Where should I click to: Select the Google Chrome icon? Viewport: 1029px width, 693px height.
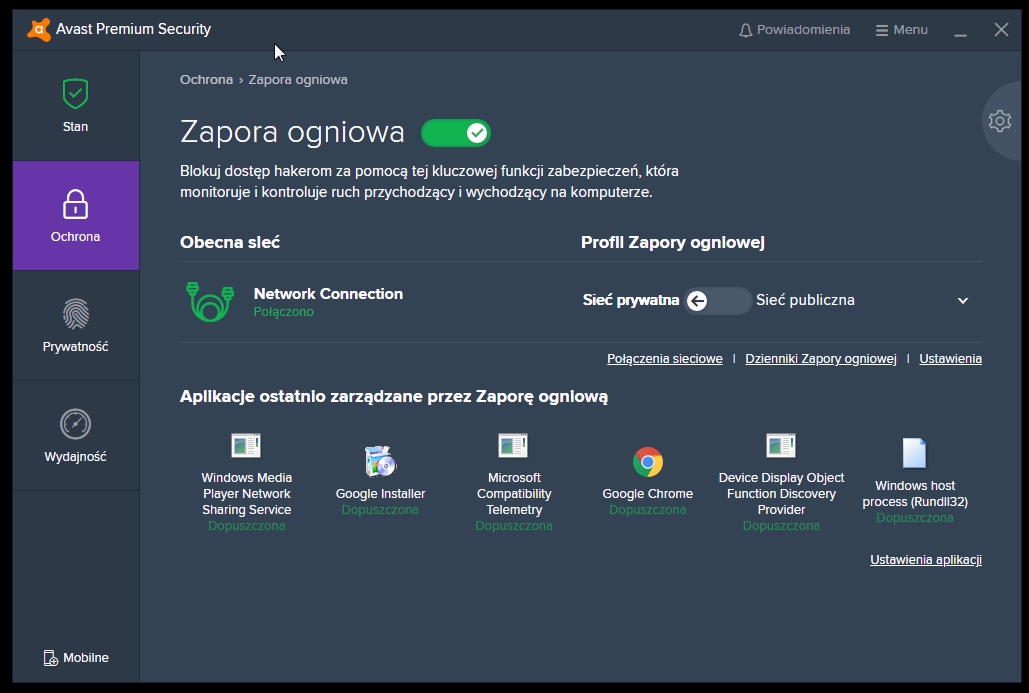[648, 462]
